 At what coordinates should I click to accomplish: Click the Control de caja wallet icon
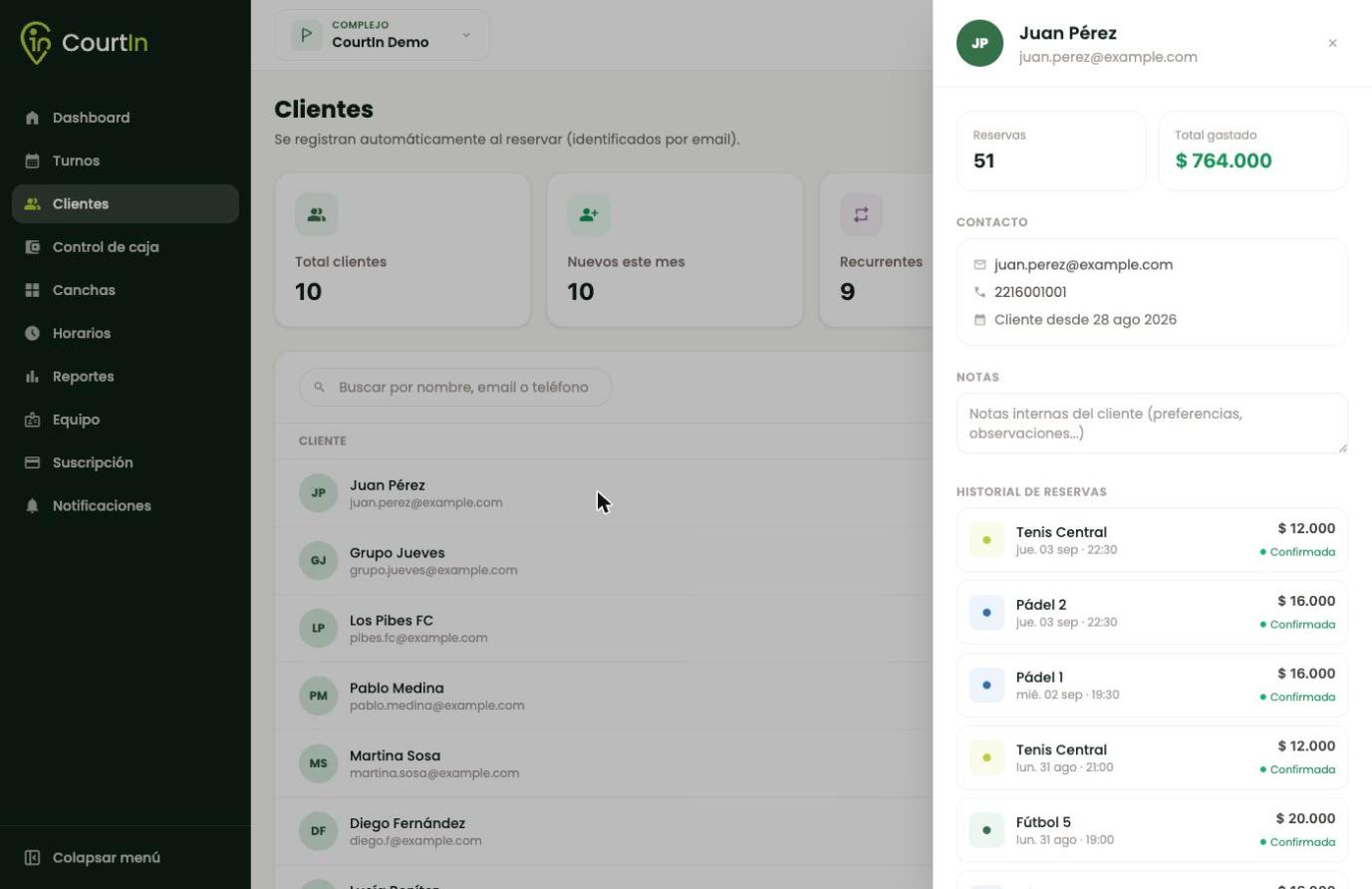tap(32, 247)
